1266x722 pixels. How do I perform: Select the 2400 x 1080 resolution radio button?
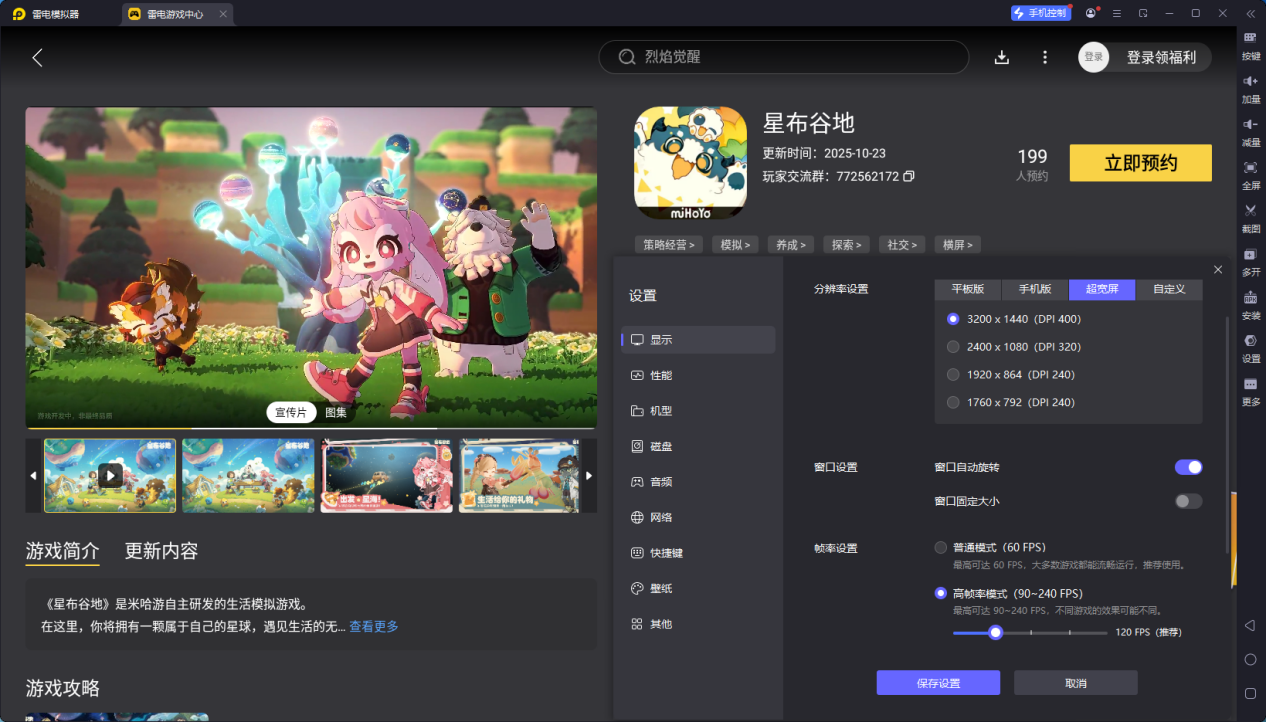pos(952,347)
